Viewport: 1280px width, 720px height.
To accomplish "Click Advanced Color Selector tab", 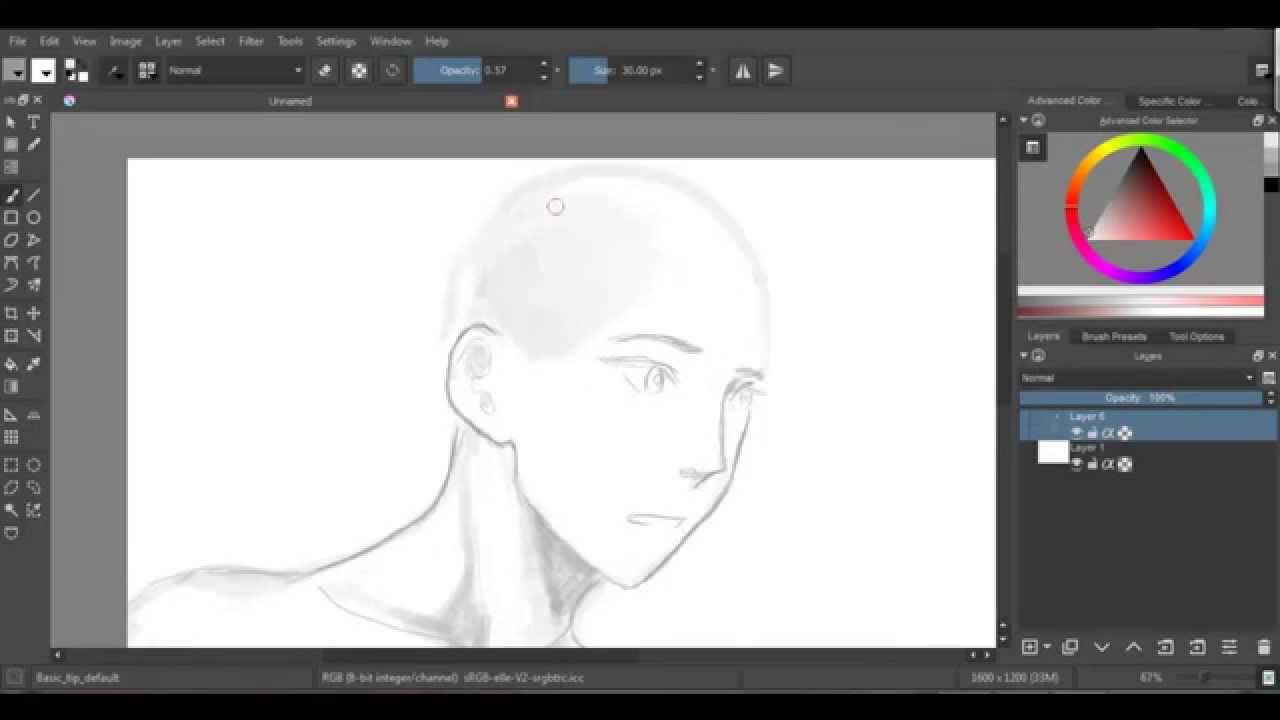I will (1069, 100).
